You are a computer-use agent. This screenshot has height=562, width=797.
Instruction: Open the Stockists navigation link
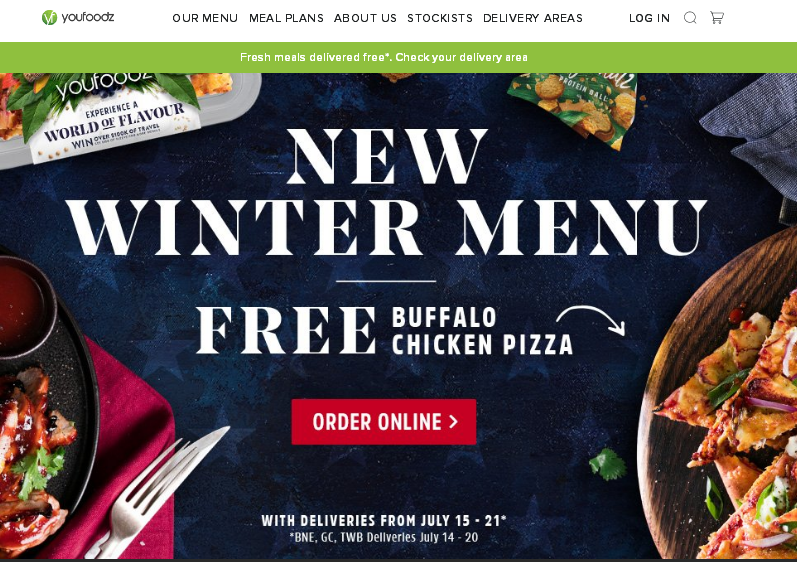(x=440, y=18)
